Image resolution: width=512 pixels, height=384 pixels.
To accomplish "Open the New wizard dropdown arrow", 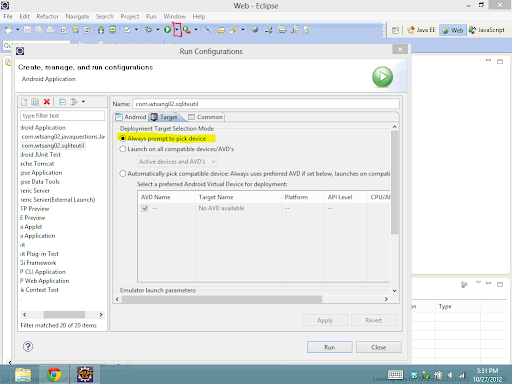I will coord(18,30).
